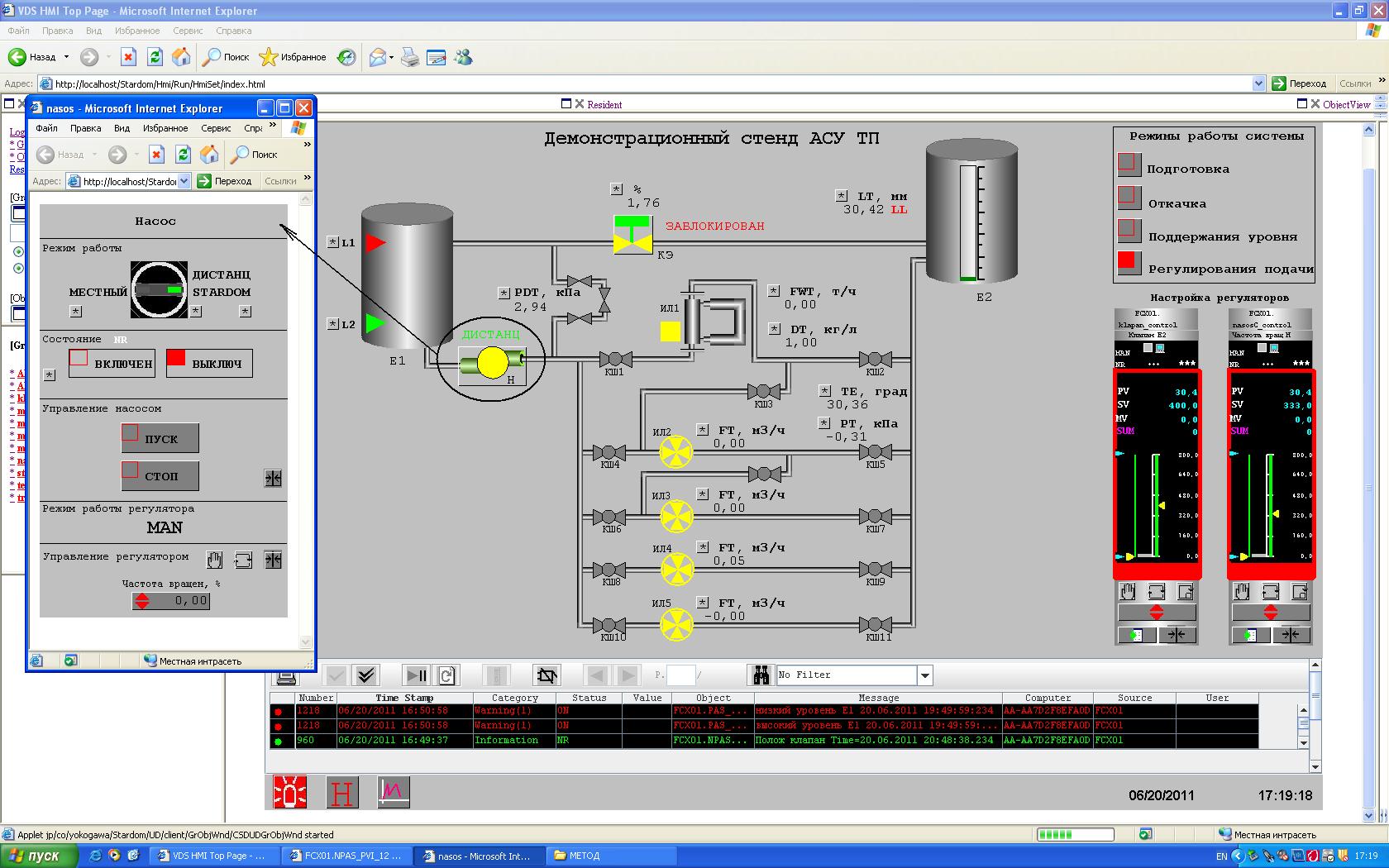The height and width of the screenshot is (868, 1389).
Task: Open Избранное menu in main IE window
Action: click(137, 31)
